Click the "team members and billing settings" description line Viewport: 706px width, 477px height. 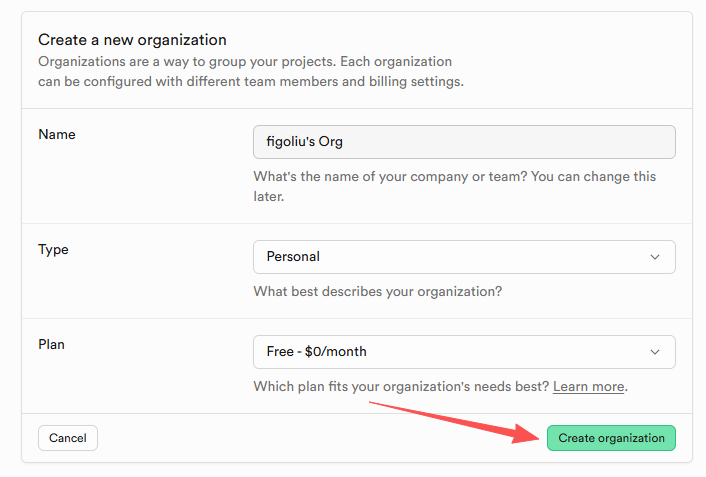251,81
